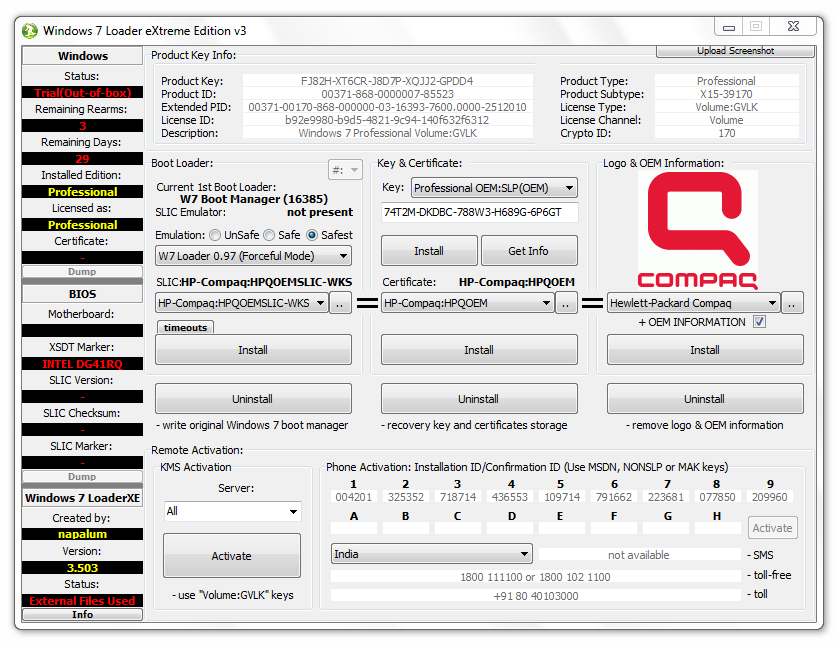This screenshot has height=648, width=837.
Task: Click the Boot Loader Install button
Action: (253, 350)
